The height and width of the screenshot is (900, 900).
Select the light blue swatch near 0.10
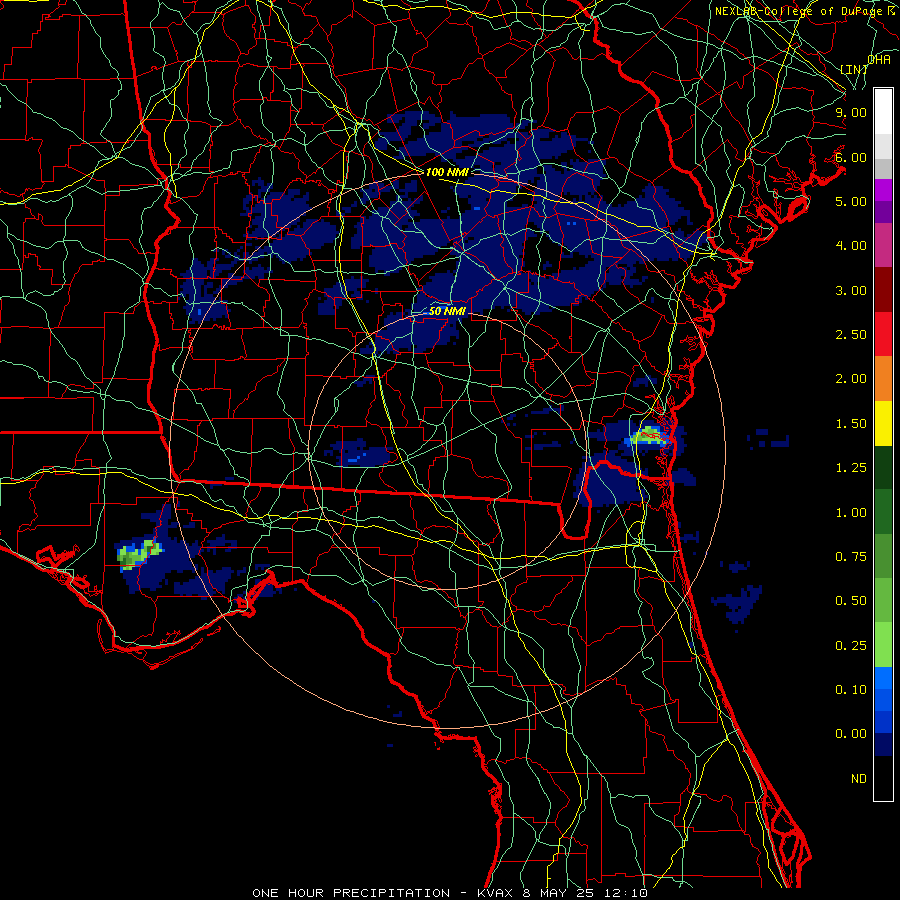[883, 678]
